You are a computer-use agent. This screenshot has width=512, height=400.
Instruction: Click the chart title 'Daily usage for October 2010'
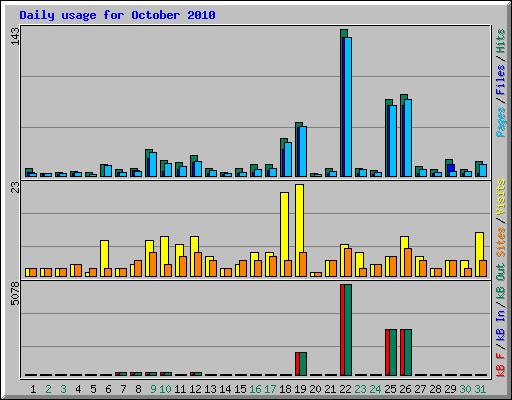pyautogui.click(x=117, y=15)
